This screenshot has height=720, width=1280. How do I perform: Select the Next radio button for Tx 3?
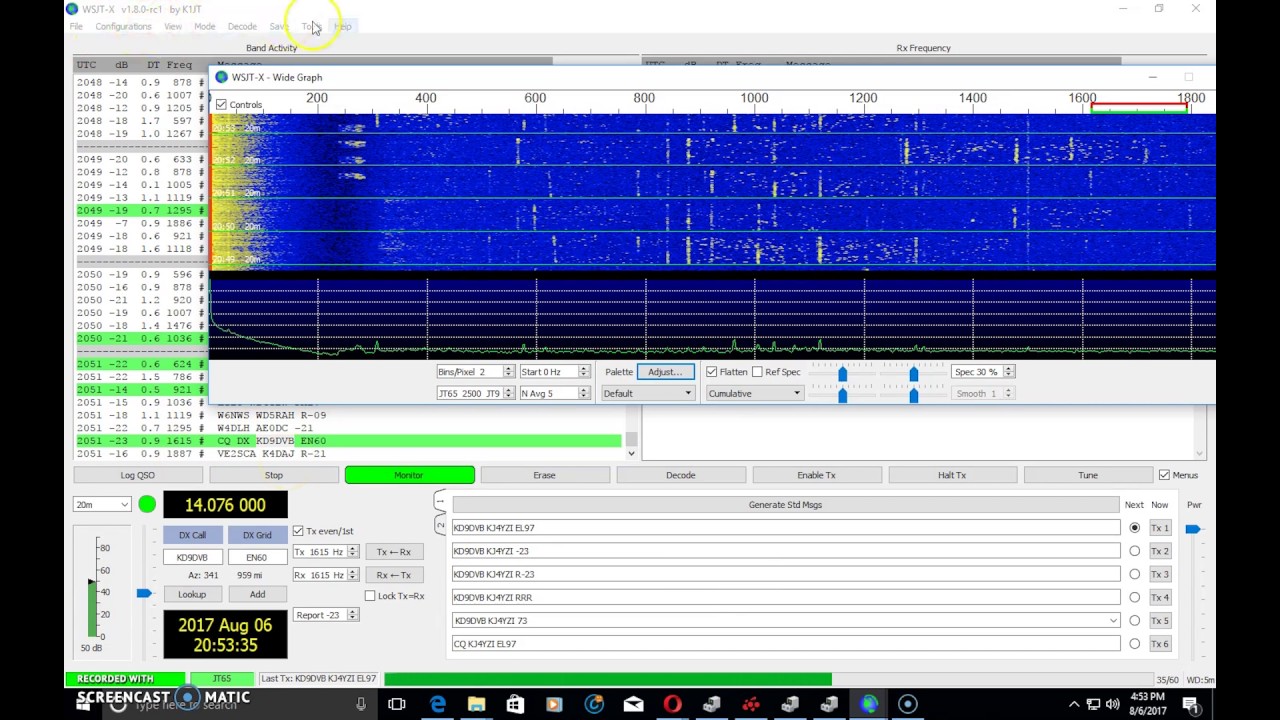1134,574
